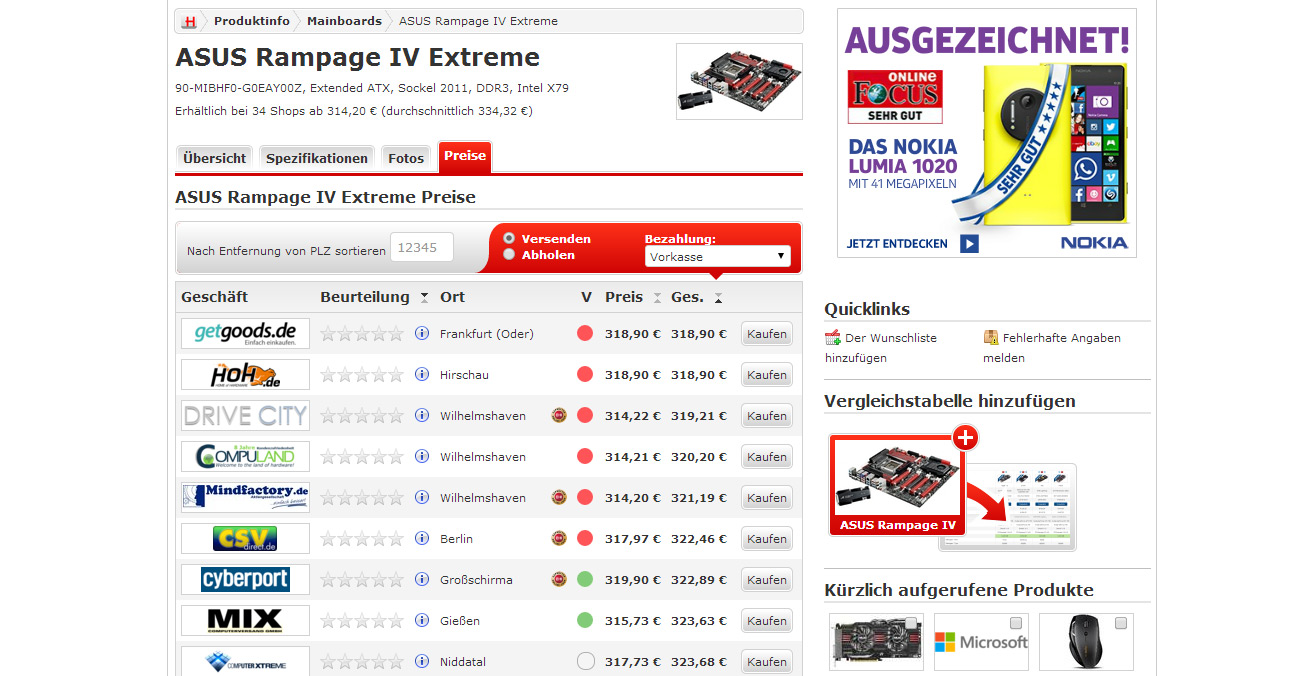Click Kaufen for Mindfactory.de
1300x676 pixels.
click(767, 498)
